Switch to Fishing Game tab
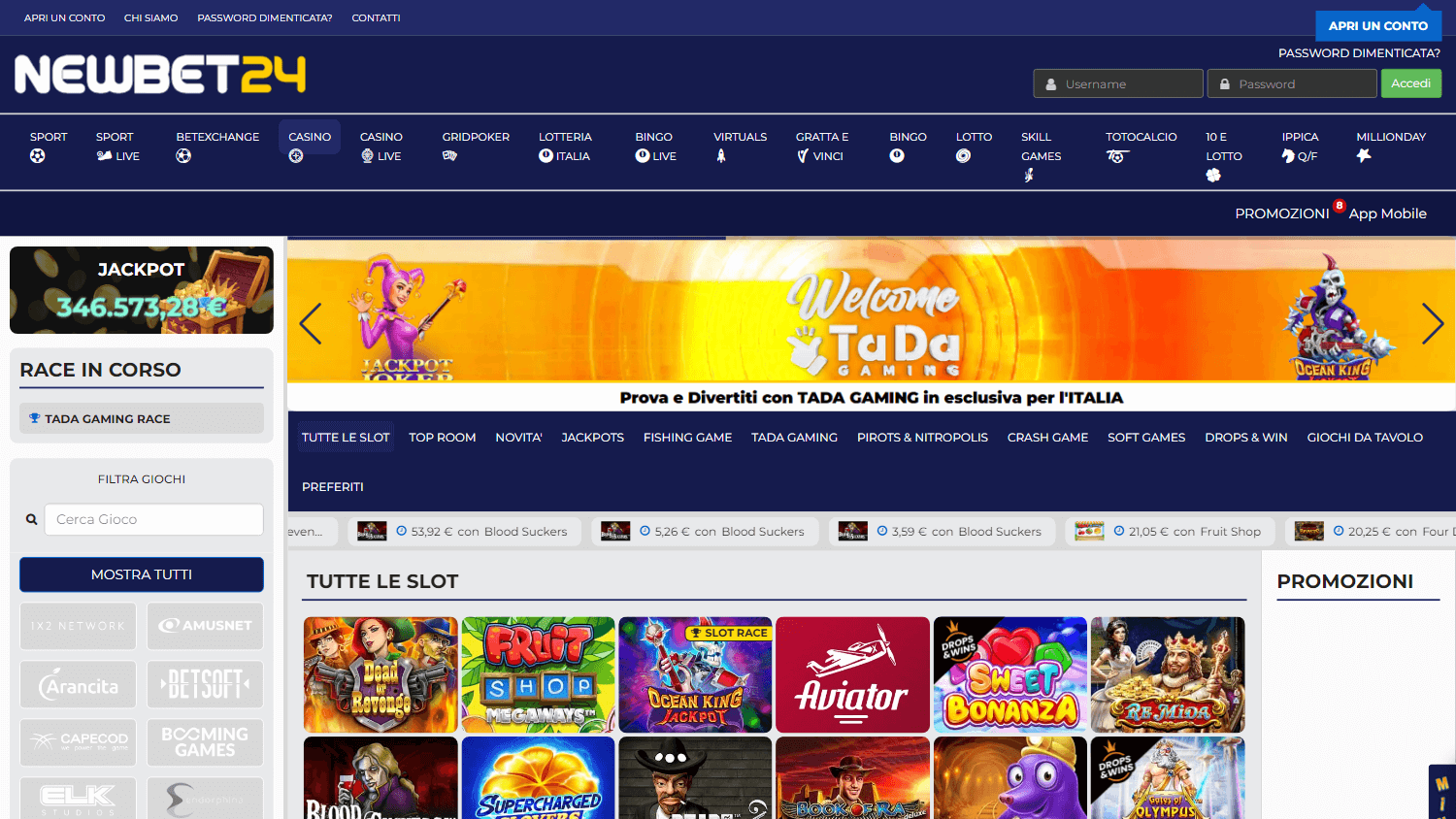 tap(688, 438)
